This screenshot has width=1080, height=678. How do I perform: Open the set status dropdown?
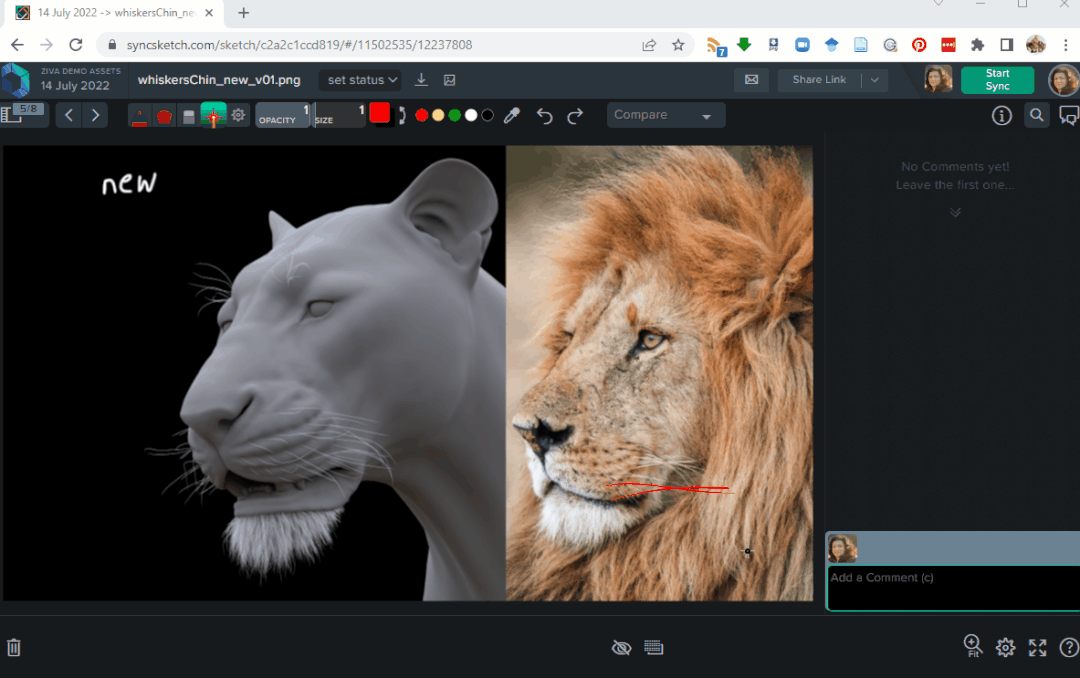coord(360,79)
